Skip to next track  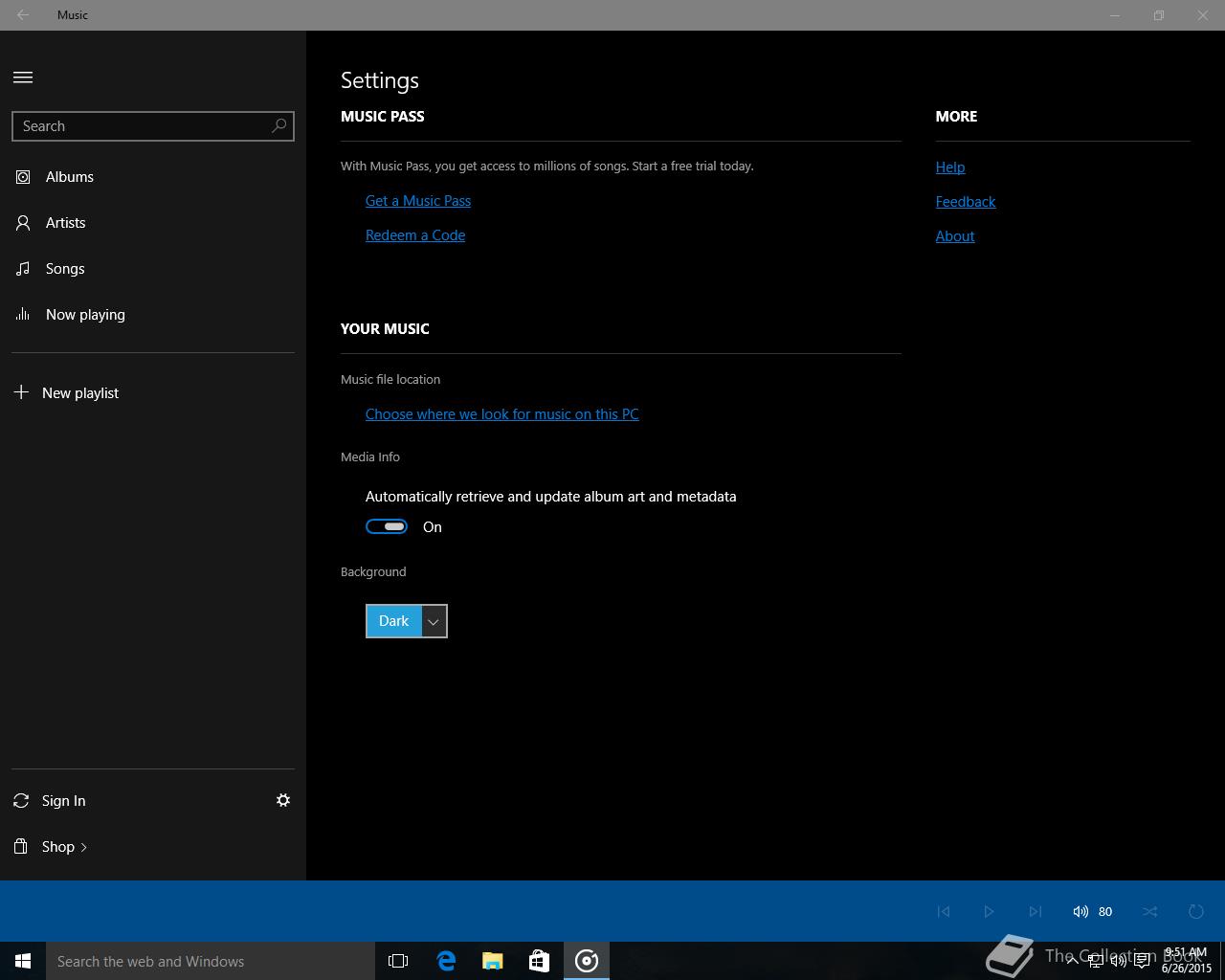pos(1036,911)
